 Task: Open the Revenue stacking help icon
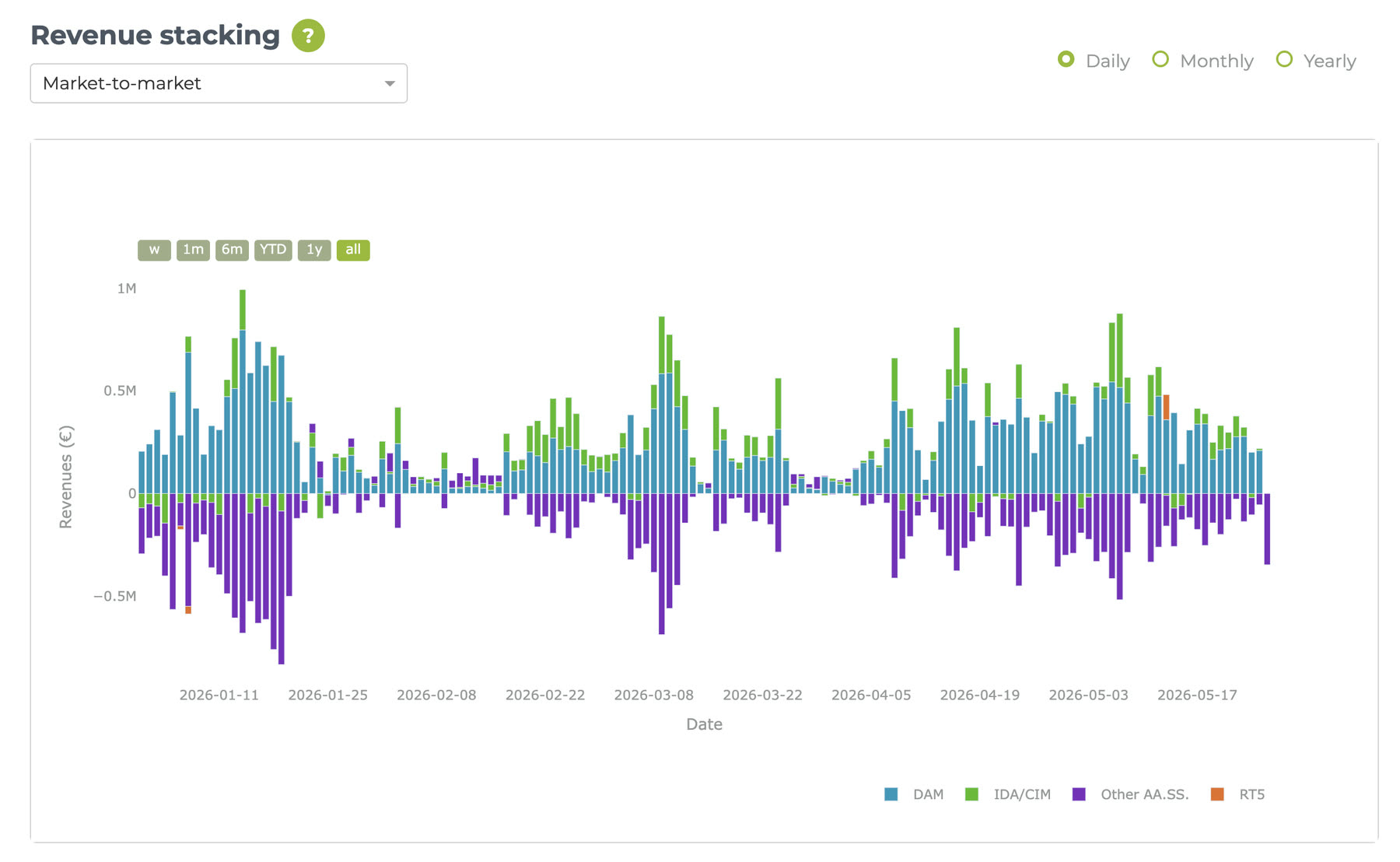308,36
